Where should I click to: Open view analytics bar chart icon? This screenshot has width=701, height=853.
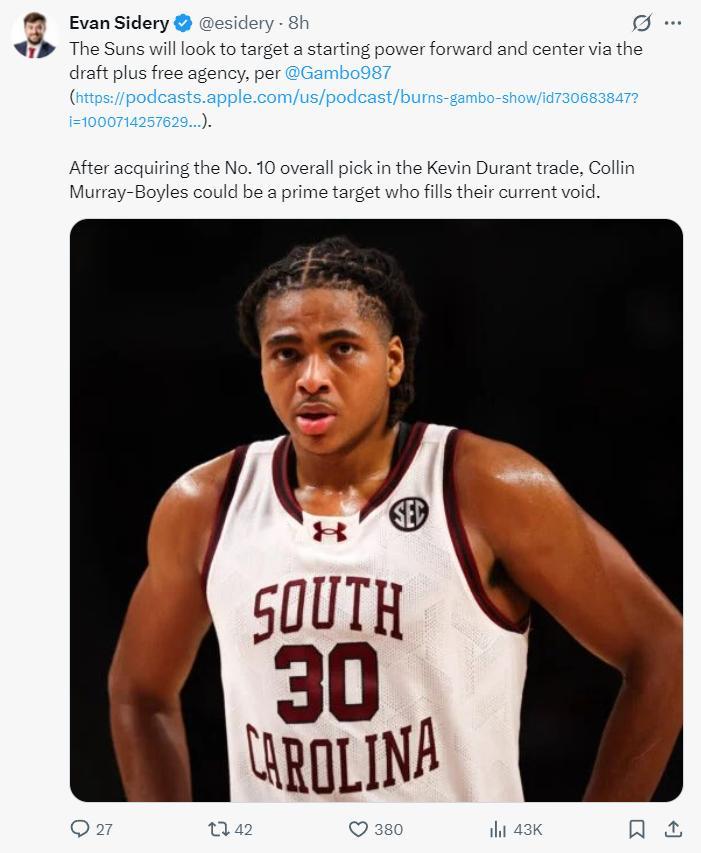498,829
